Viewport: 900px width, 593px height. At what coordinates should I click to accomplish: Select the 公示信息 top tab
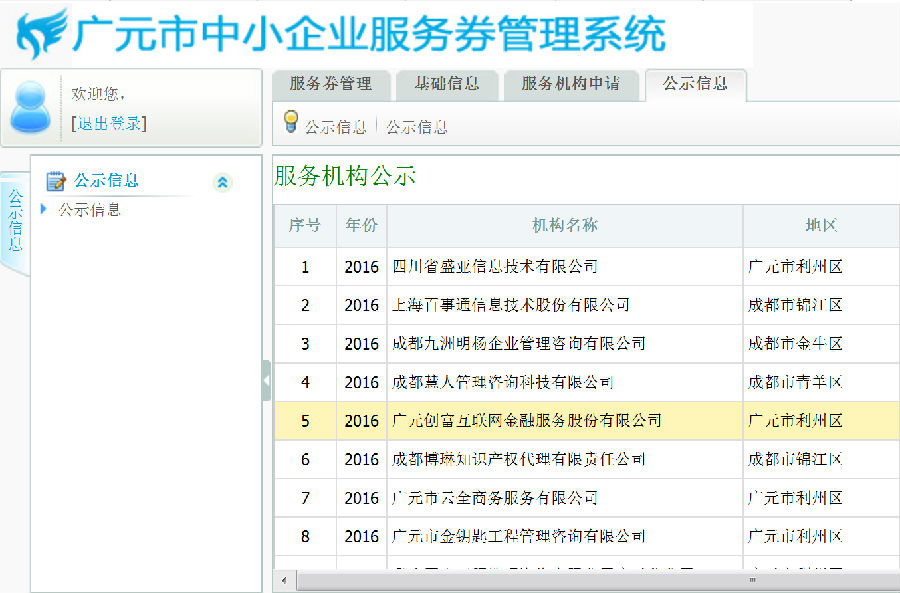695,84
